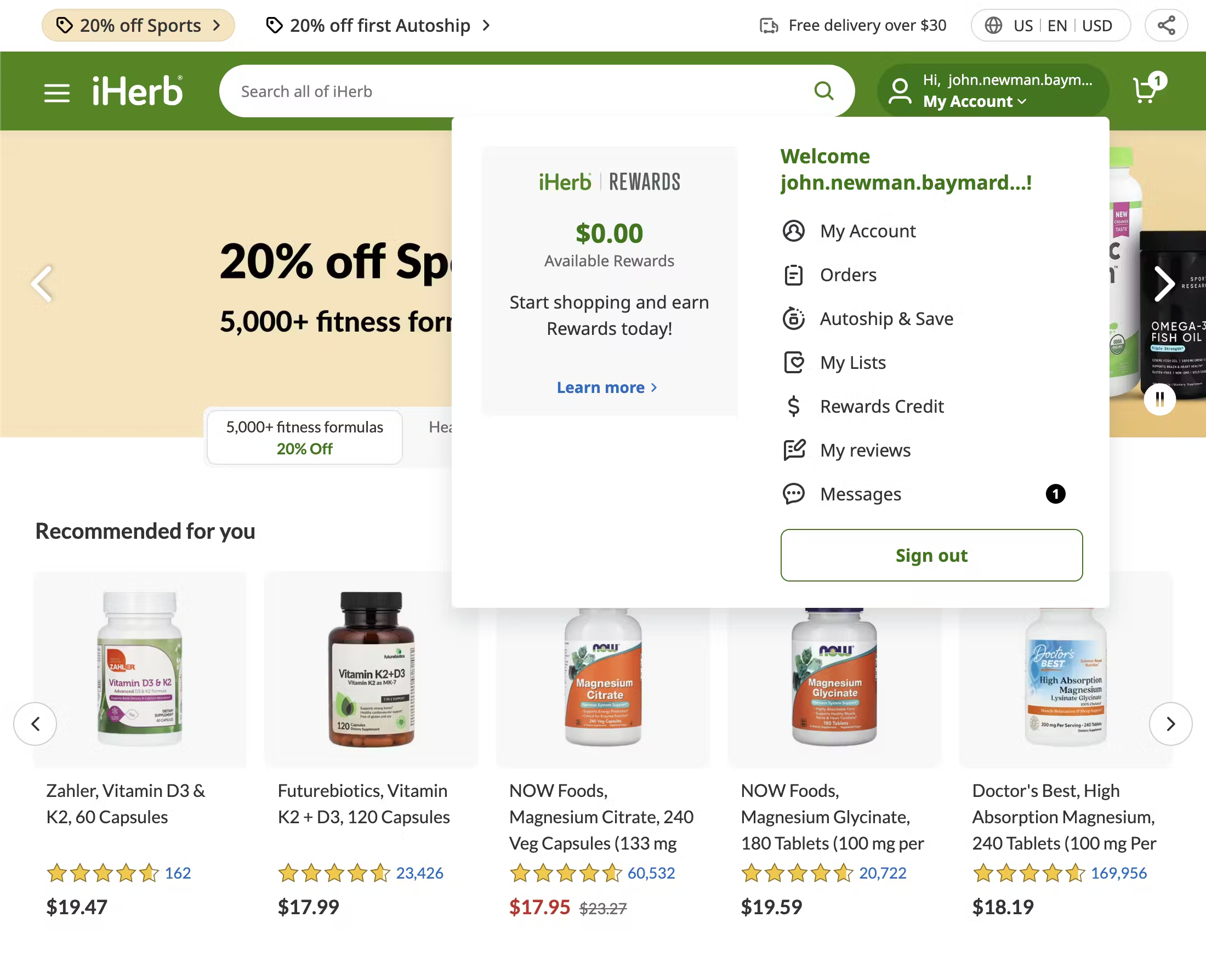1206x980 pixels.
Task: Open My Lists
Action: [852, 362]
